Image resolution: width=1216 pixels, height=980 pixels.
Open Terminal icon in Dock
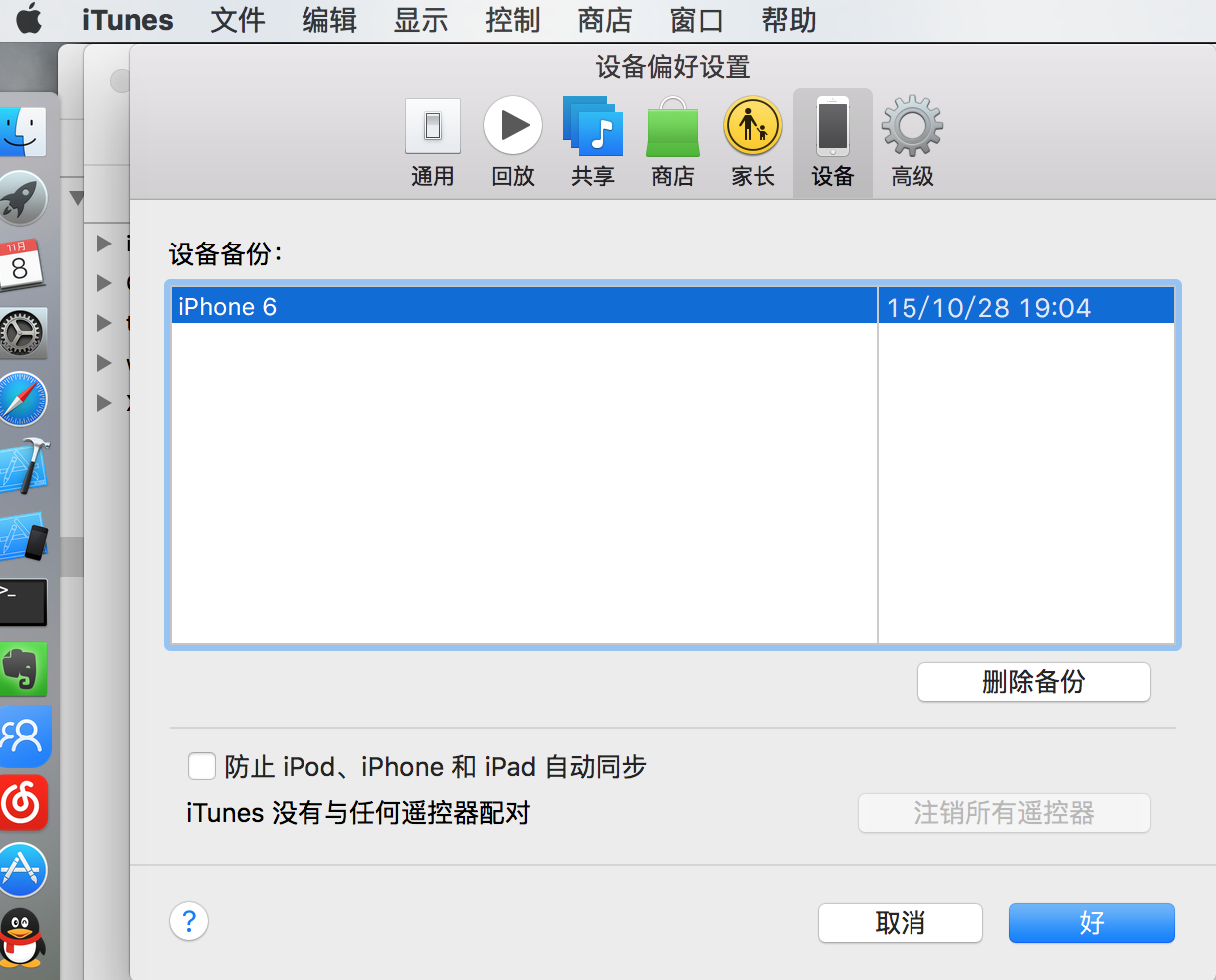pyautogui.click(x=23, y=602)
